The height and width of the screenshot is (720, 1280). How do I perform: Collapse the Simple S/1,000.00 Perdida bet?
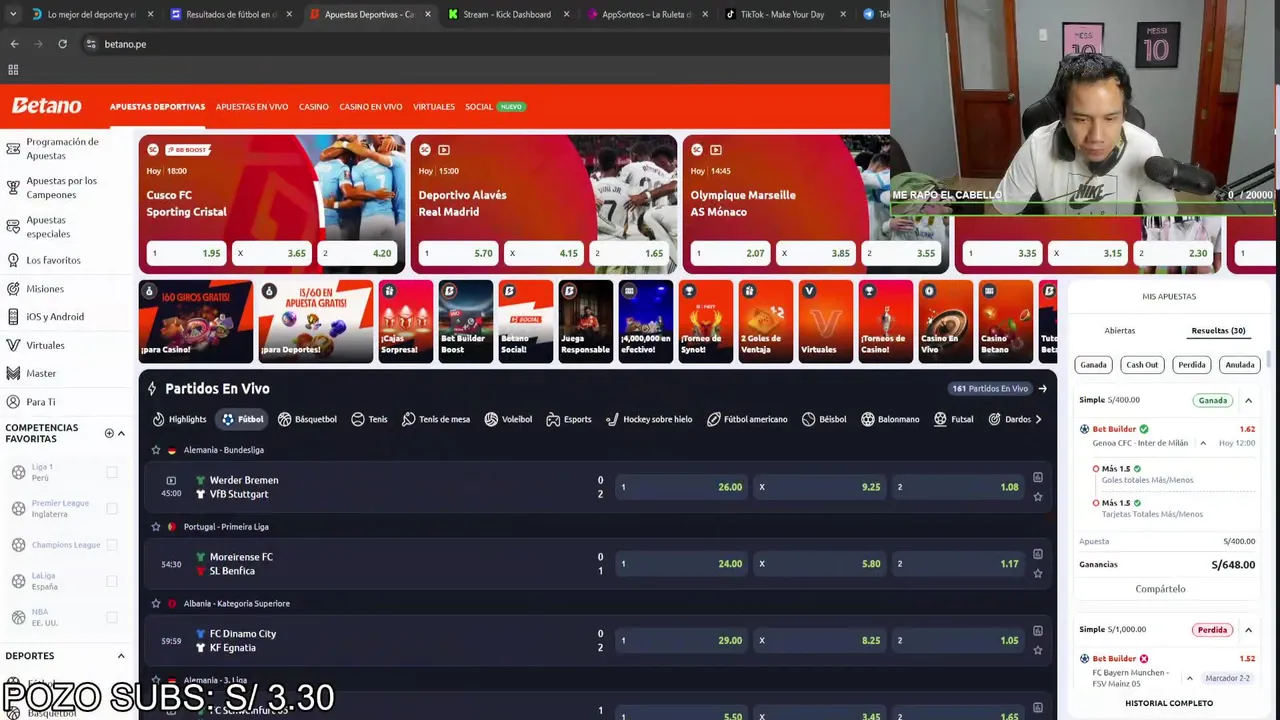[1248, 630]
